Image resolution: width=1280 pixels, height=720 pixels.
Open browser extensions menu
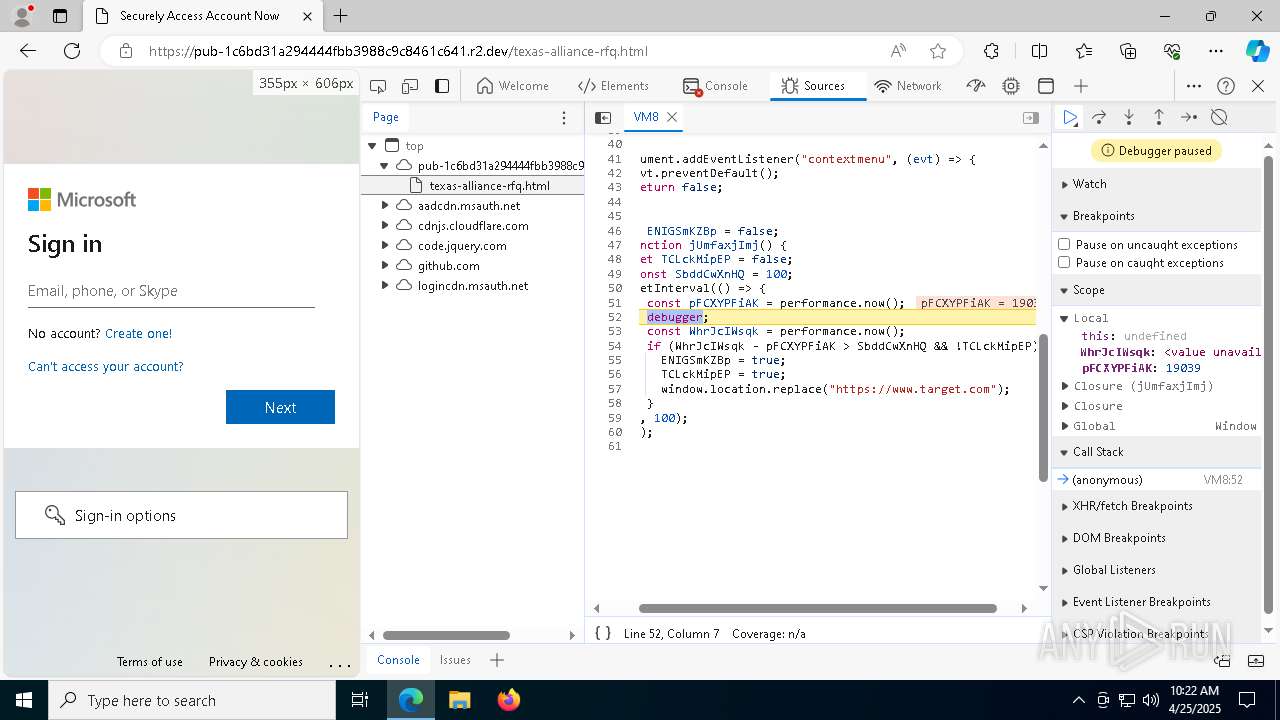click(991, 51)
